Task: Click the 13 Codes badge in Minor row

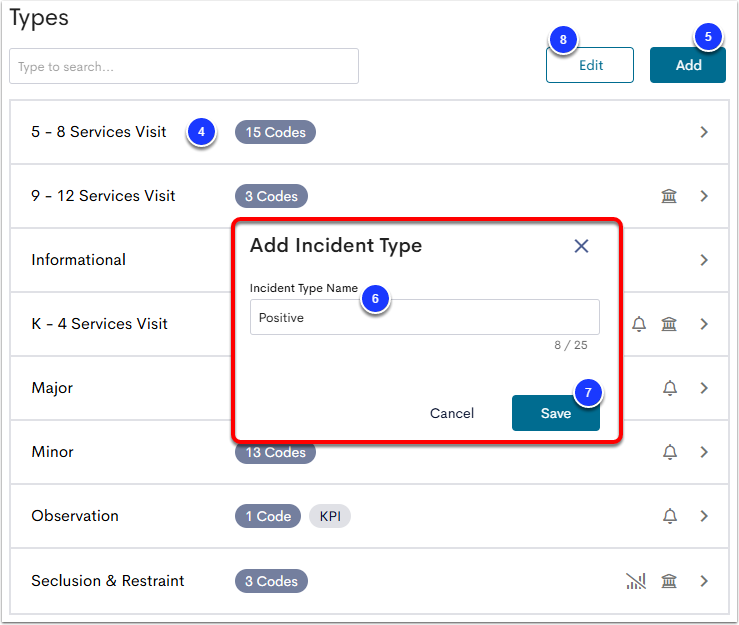Action: point(275,453)
